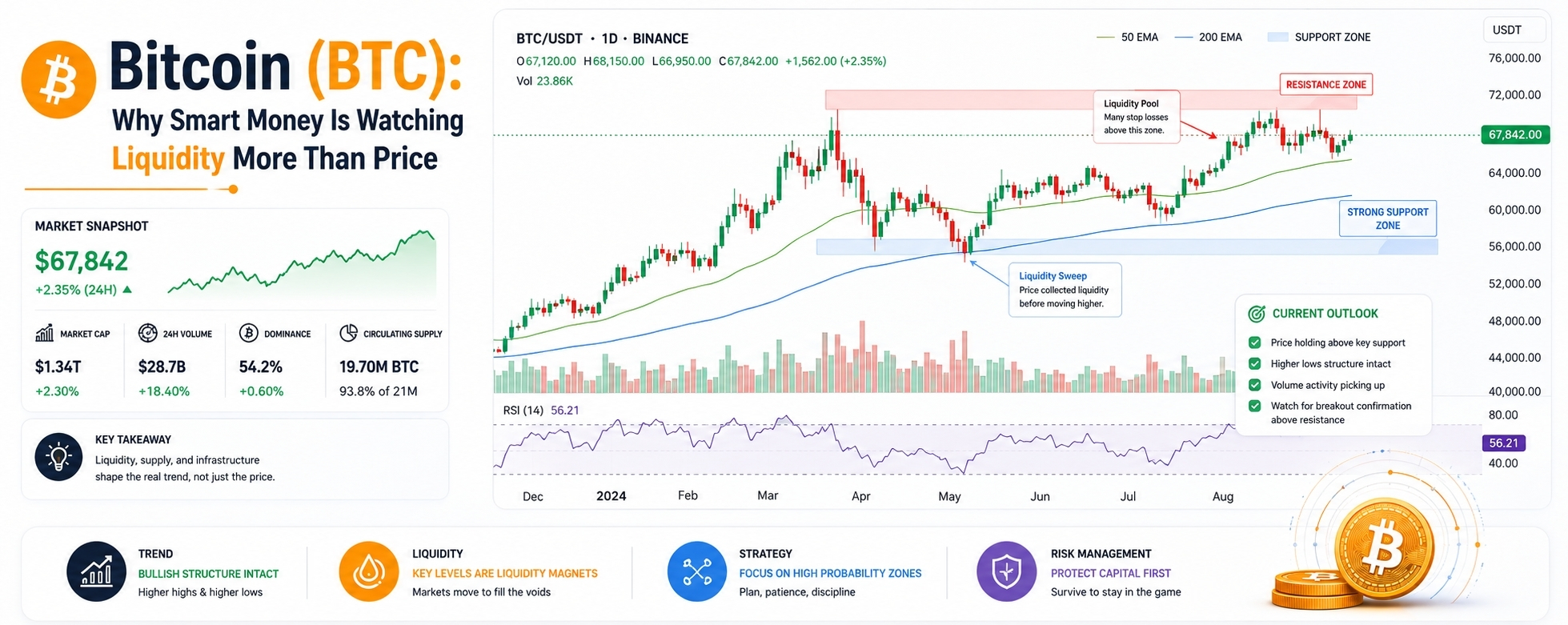
Task: Click the Vol 23.86K readout
Action: tap(544, 81)
